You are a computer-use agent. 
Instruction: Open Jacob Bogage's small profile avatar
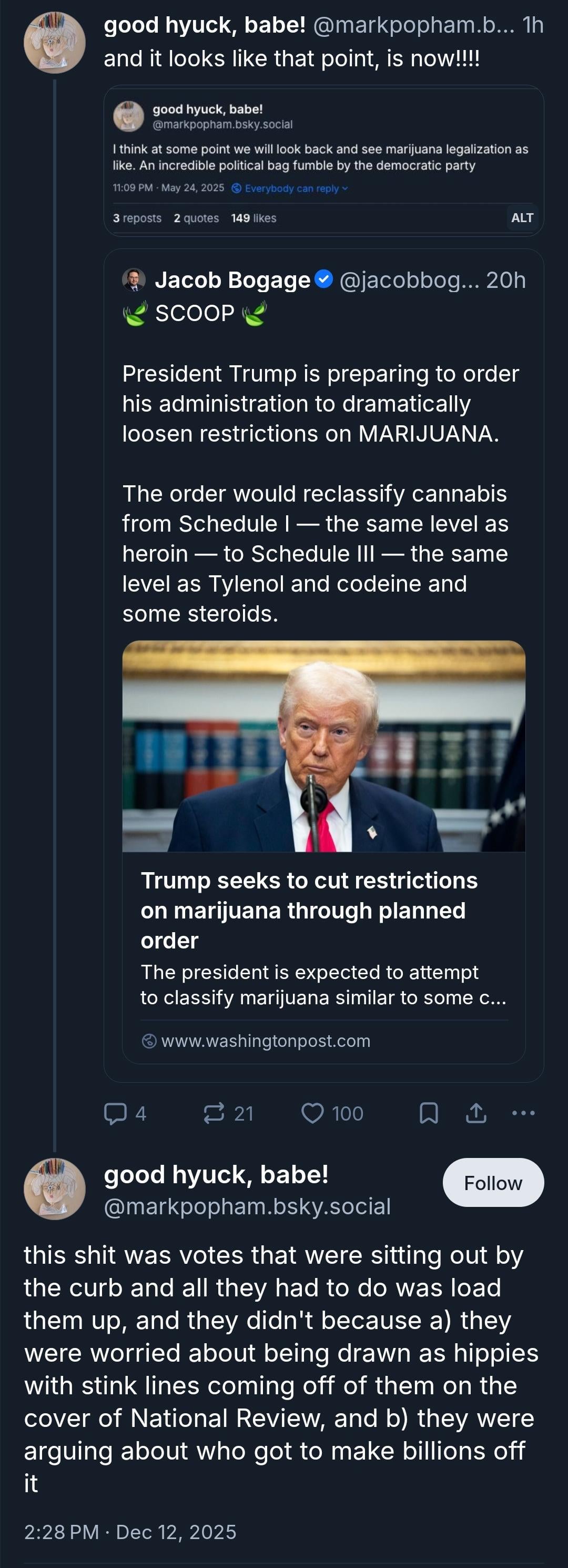coord(134,279)
